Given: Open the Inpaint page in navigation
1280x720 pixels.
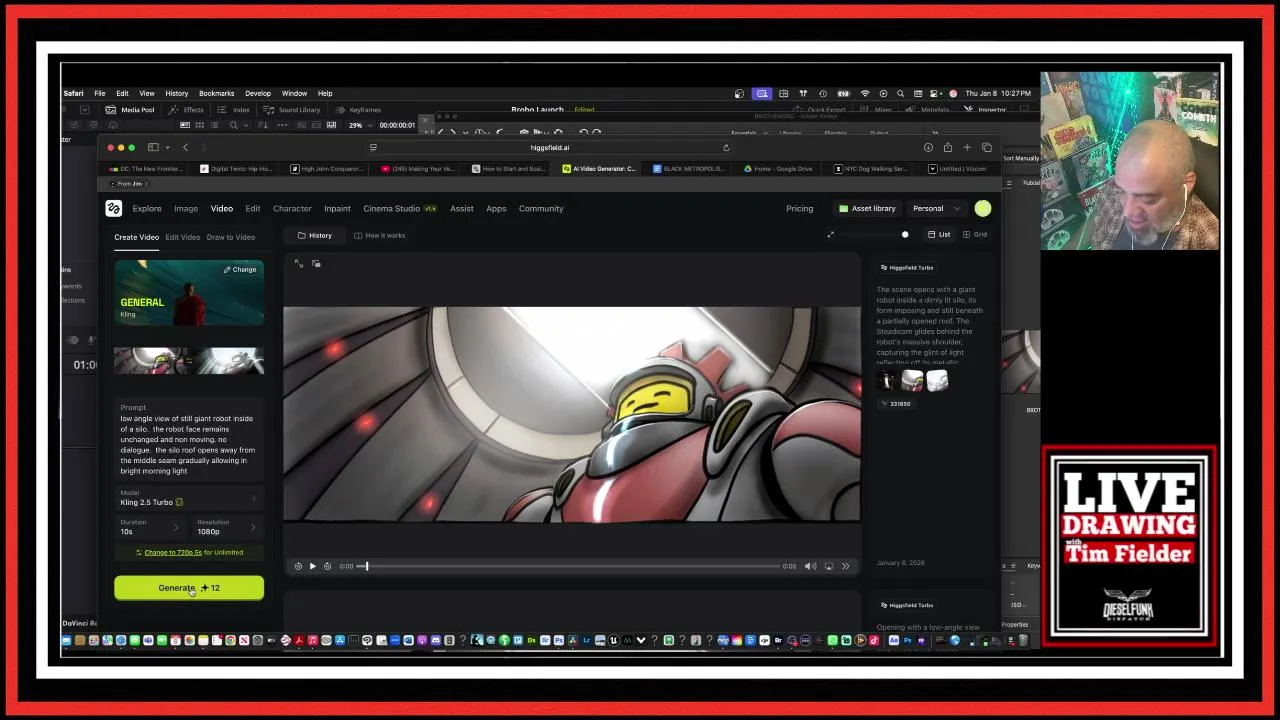Looking at the screenshot, I should pyautogui.click(x=337, y=208).
